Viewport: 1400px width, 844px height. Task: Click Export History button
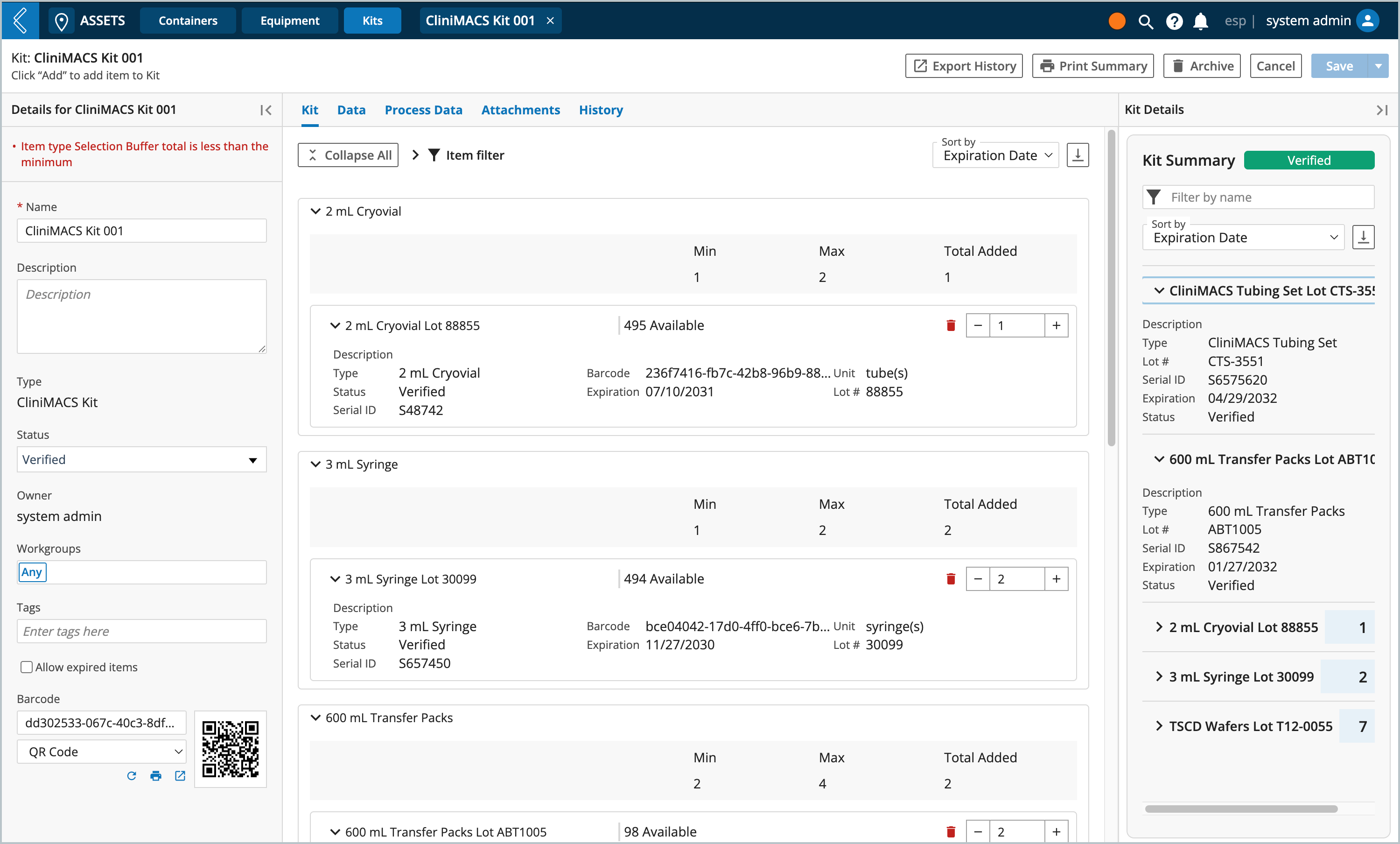tap(964, 66)
